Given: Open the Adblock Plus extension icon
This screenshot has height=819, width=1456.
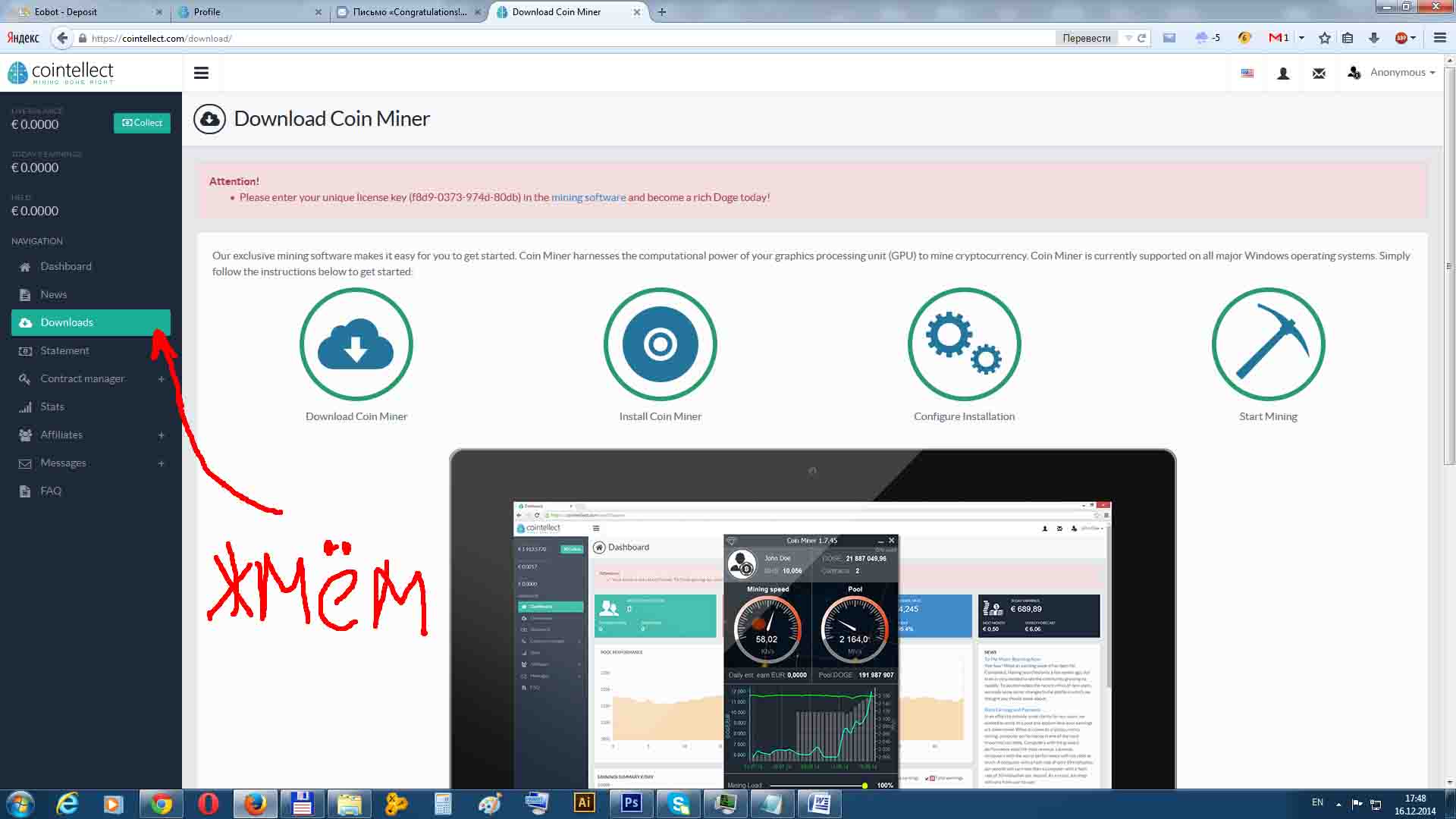Looking at the screenshot, I should click(1401, 38).
